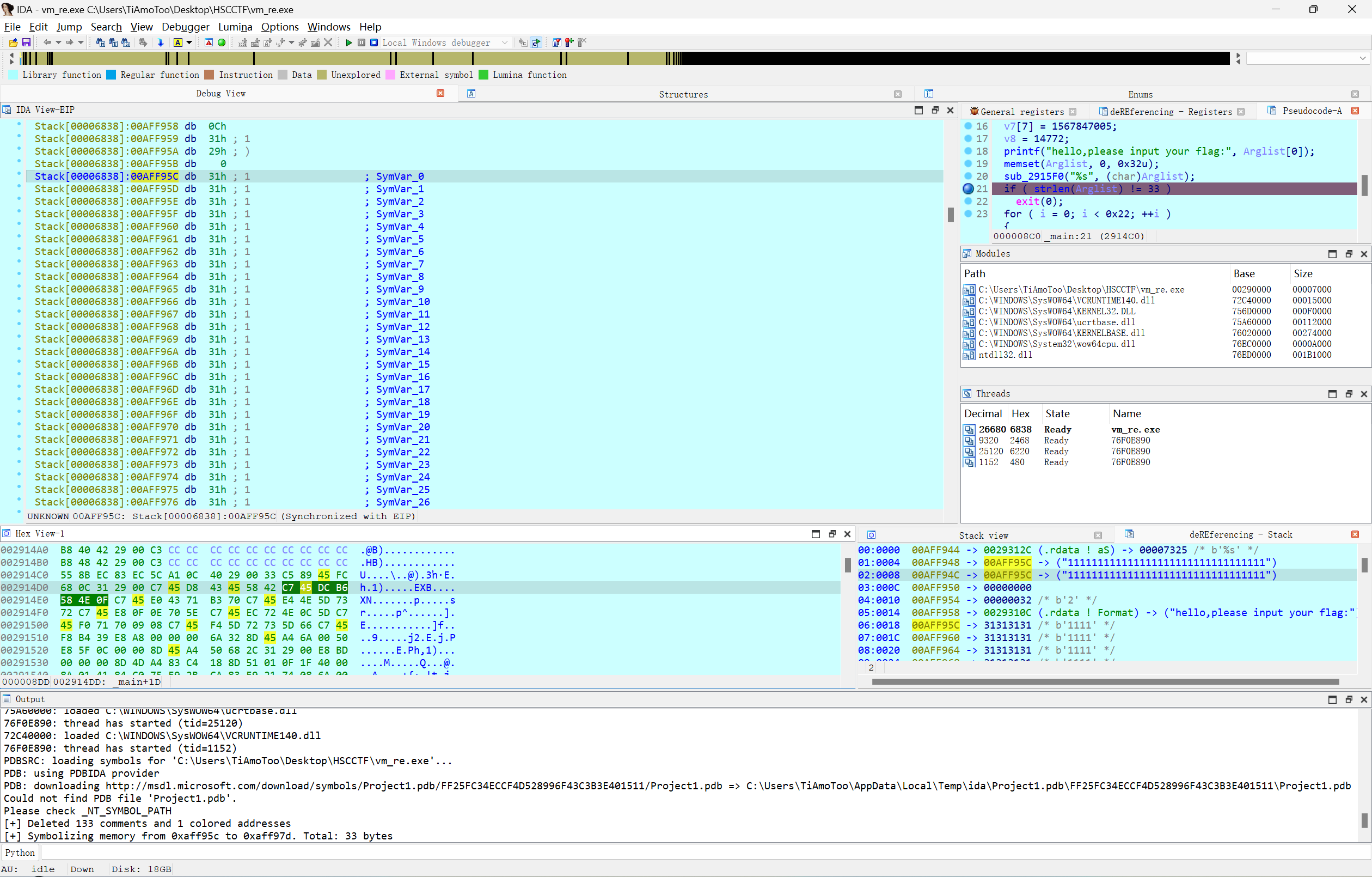Screen dimensions: 1372x877
Task: Open the Options menu
Action: 280,27
